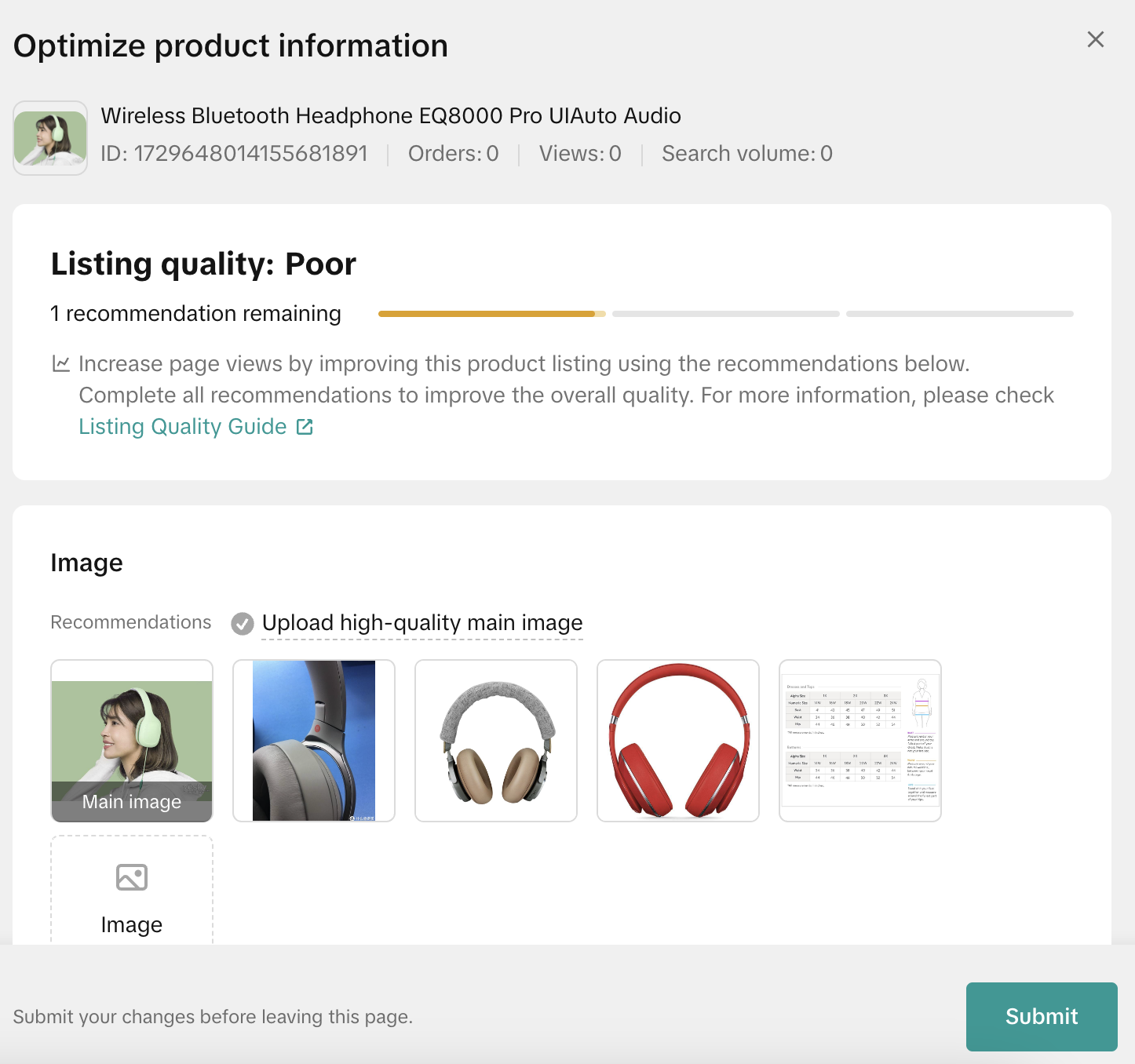Click the filled orange progress bar segment
Image resolution: width=1135 pixels, height=1064 pixels.
tap(487, 314)
